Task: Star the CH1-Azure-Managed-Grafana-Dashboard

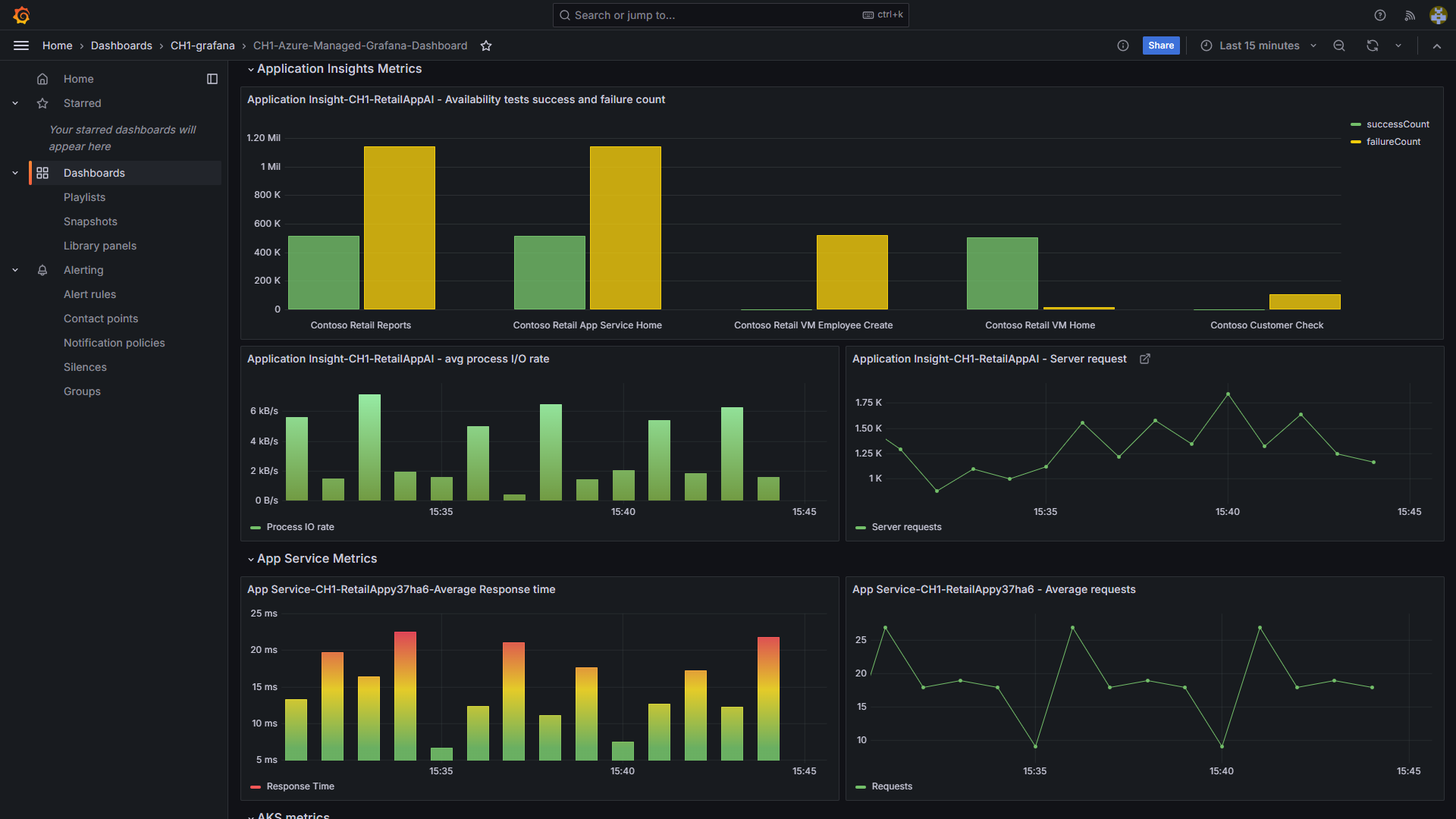Action: pos(486,45)
